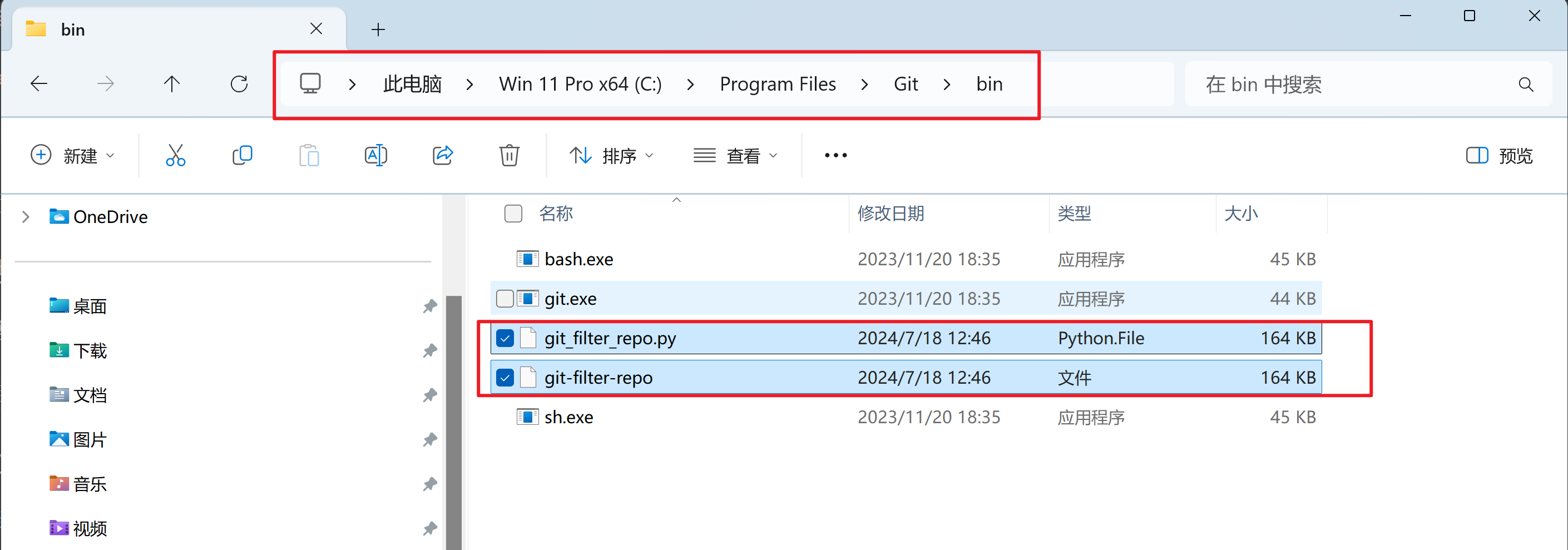Cut the selected files
1568x550 pixels.
(175, 155)
